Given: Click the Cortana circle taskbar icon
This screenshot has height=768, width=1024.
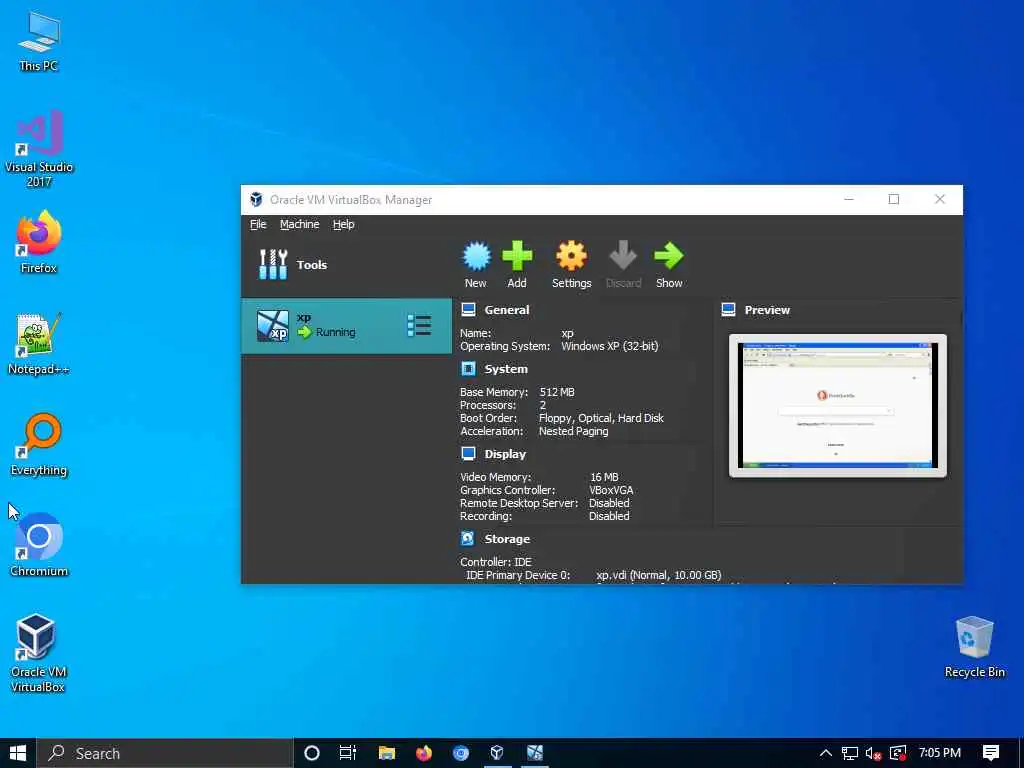Looking at the screenshot, I should (x=312, y=753).
